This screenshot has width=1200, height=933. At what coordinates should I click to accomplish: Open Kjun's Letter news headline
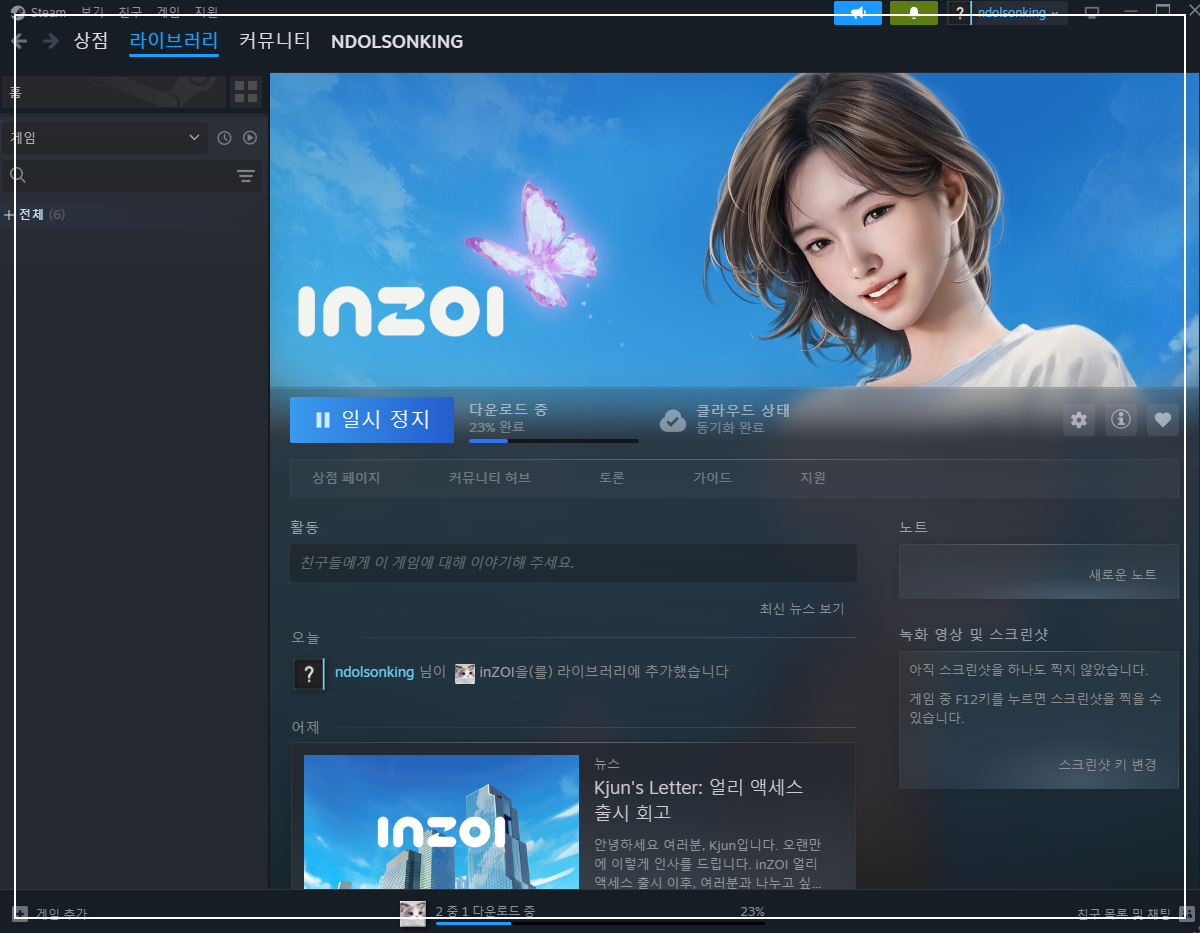point(699,799)
